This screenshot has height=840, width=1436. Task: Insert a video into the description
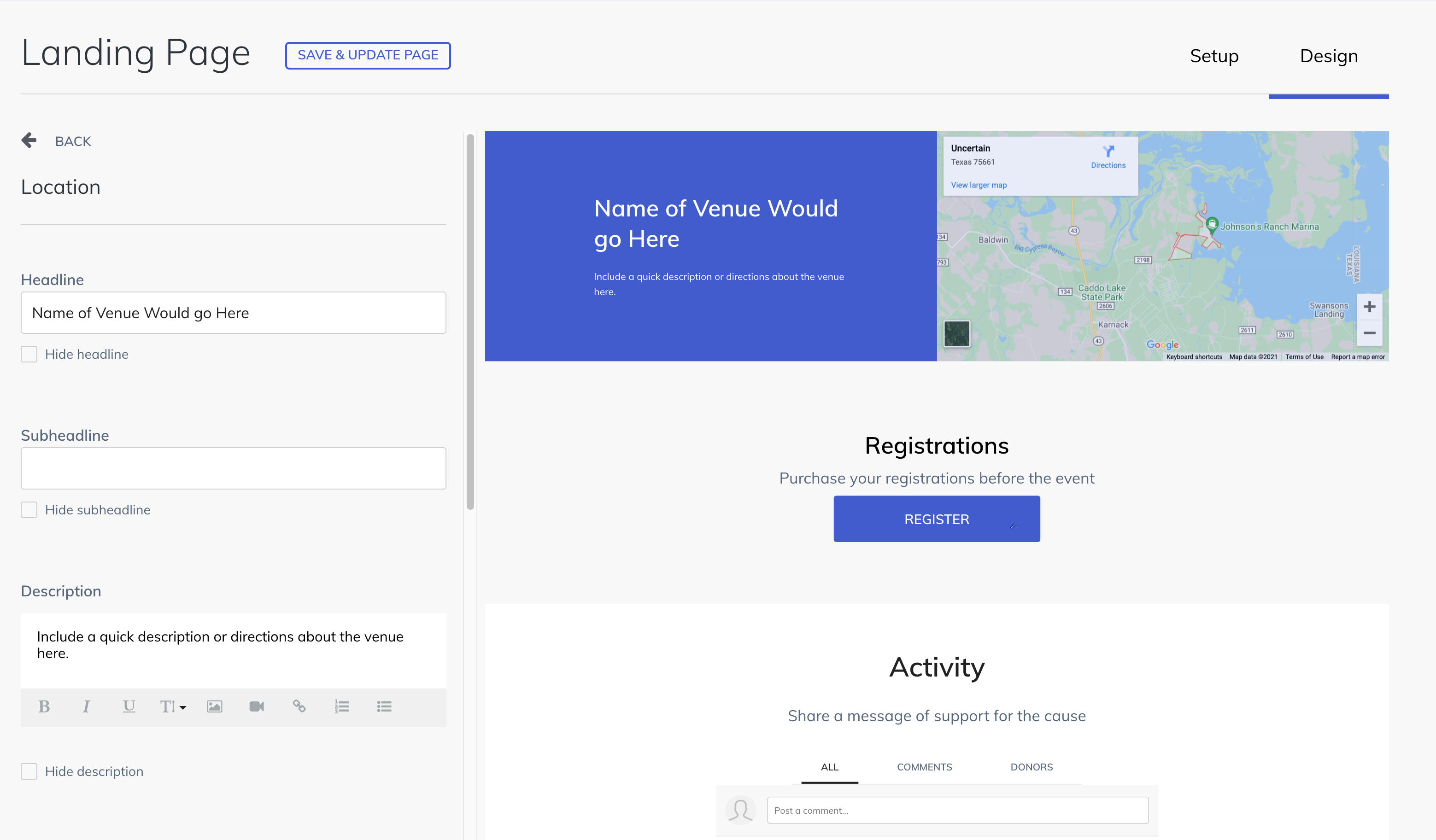257,707
